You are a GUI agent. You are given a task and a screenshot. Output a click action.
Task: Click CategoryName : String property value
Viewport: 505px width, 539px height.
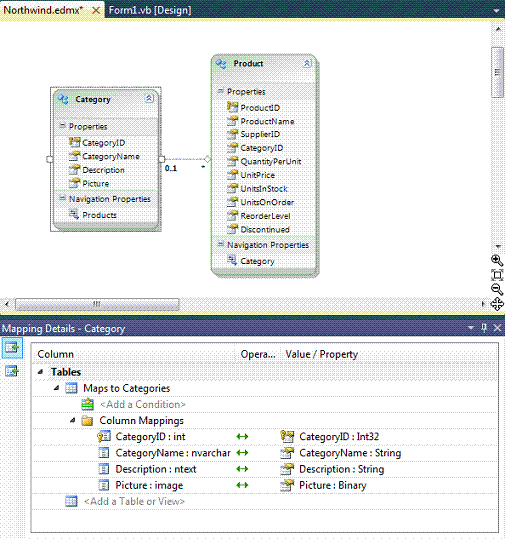tap(350, 453)
